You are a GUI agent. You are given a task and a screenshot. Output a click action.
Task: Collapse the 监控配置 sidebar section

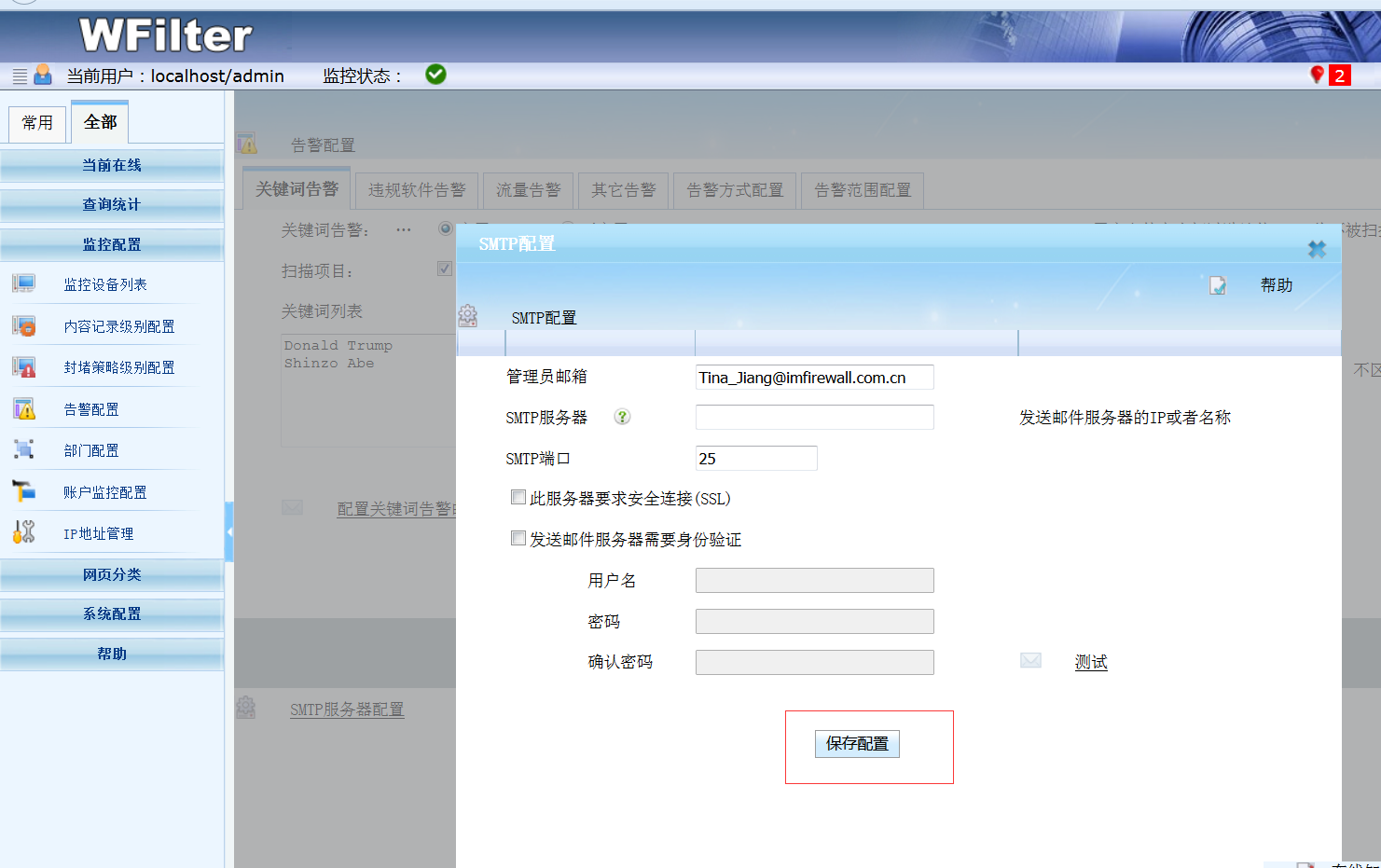[112, 244]
